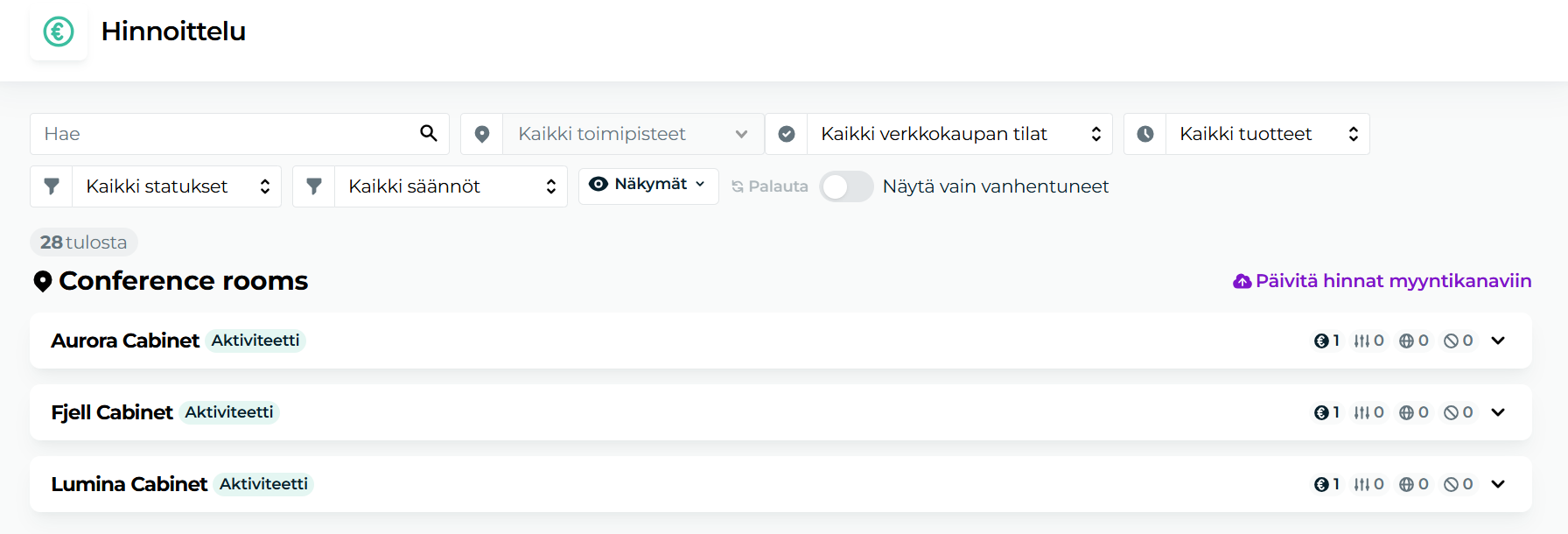Click the clock icon by Kaikki tuotteet

(1145, 134)
